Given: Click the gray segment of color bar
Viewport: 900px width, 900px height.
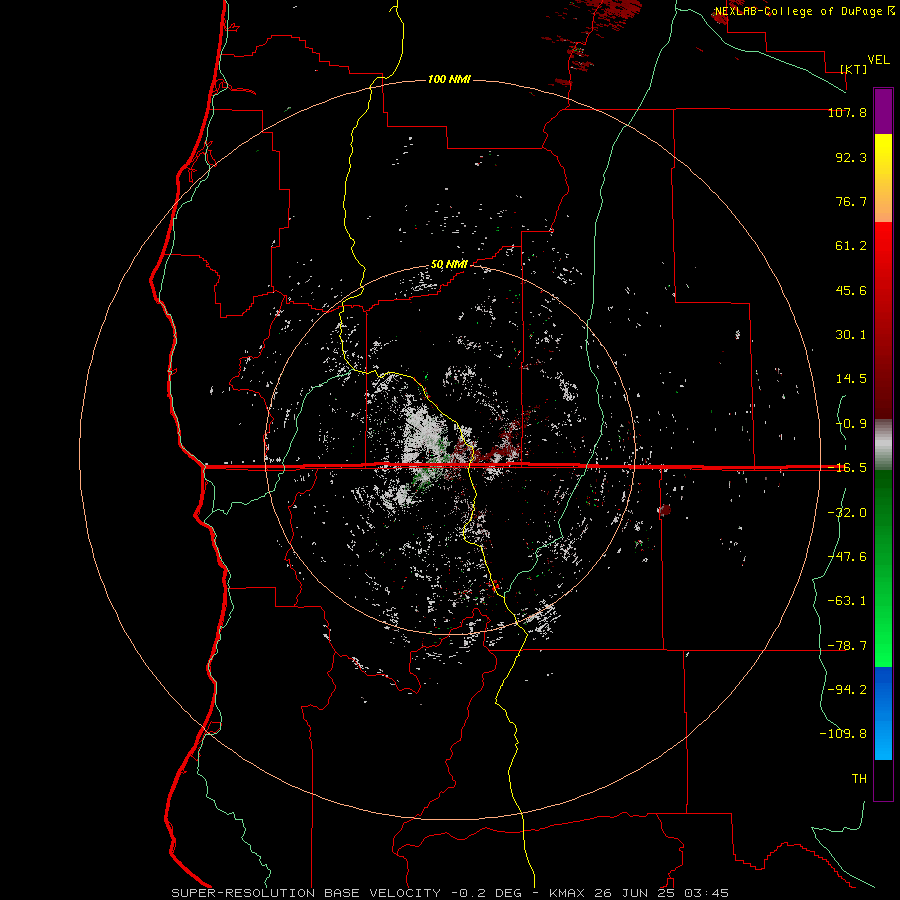Looking at the screenshot, I should [x=883, y=445].
